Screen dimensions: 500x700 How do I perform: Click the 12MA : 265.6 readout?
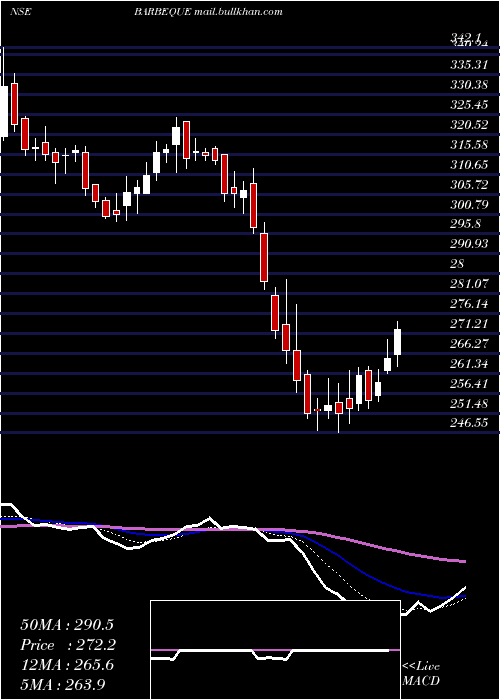[67, 665]
